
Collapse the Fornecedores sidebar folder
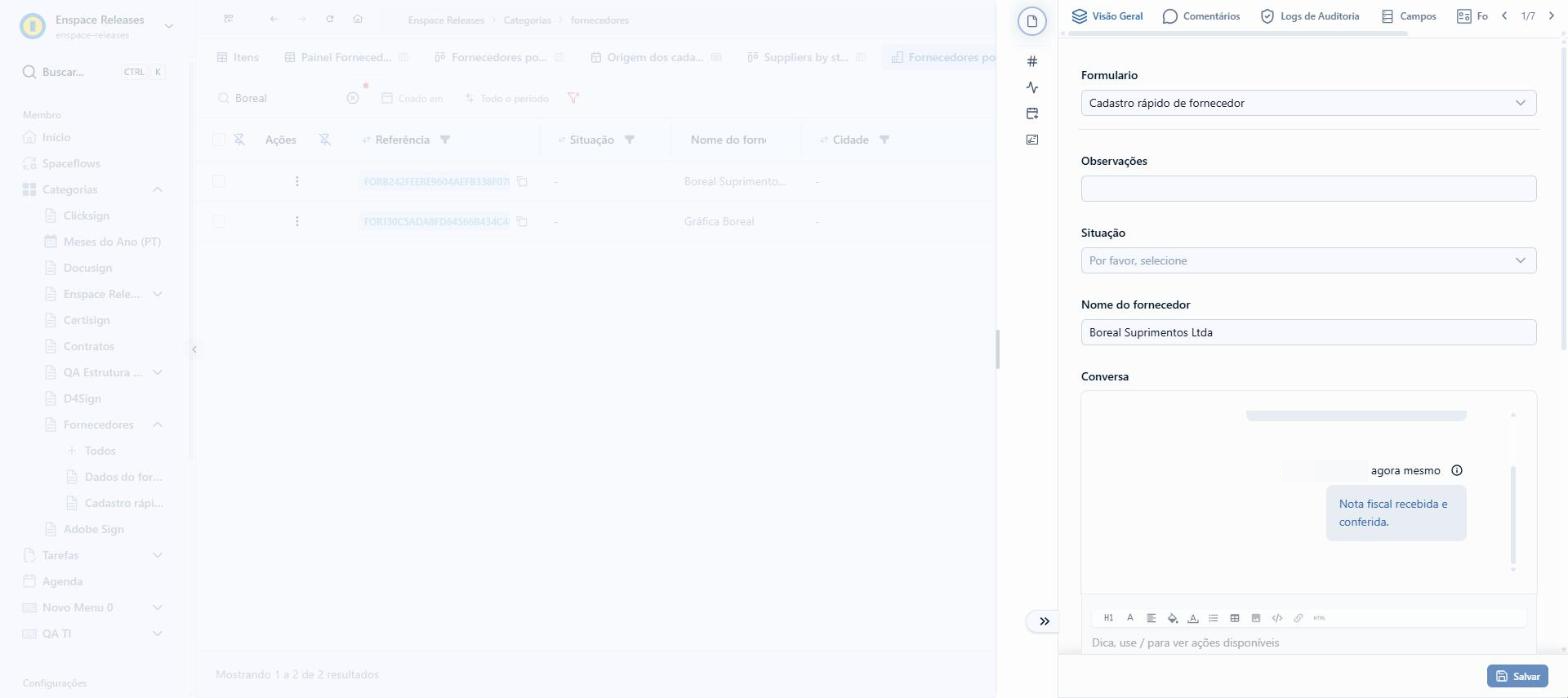coord(157,425)
